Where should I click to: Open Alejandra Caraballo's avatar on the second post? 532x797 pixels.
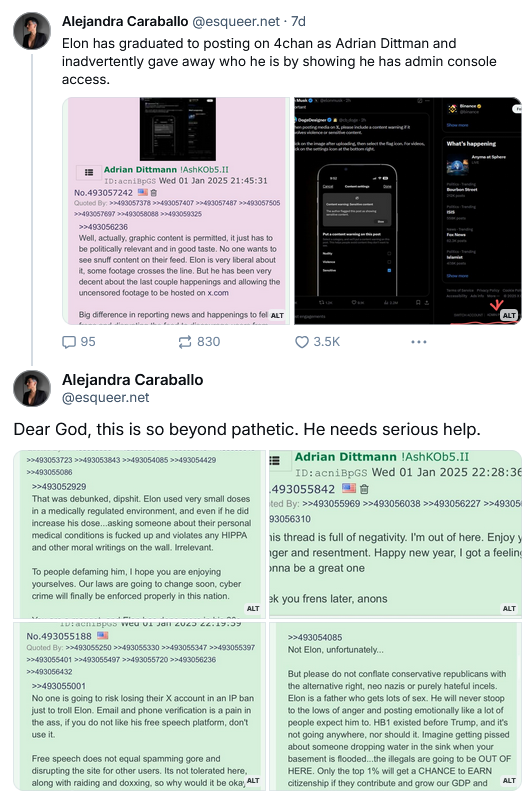pos(32,388)
